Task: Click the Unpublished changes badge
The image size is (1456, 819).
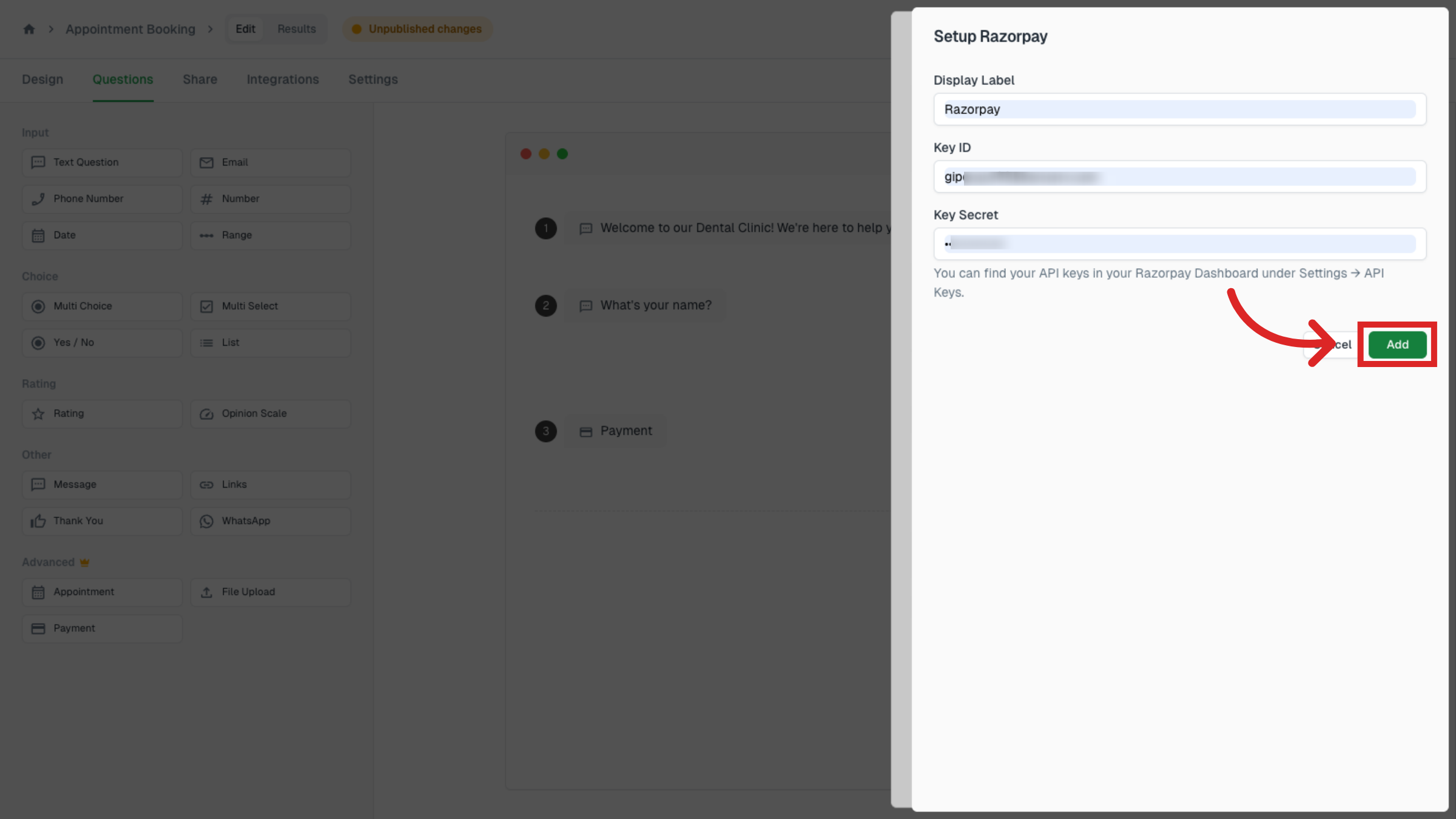Action: point(417,29)
